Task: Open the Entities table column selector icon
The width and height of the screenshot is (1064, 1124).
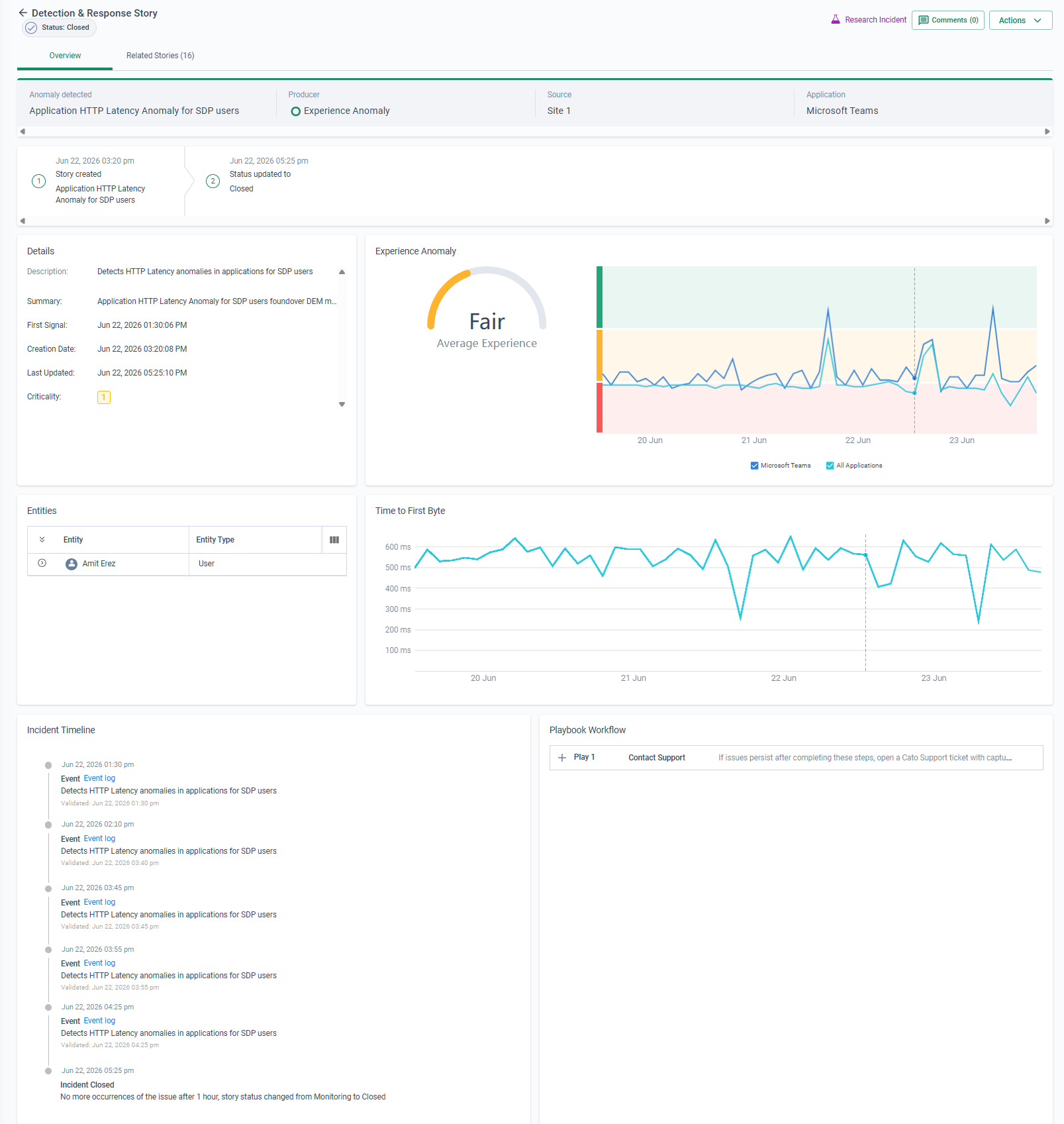Action: tap(334, 540)
